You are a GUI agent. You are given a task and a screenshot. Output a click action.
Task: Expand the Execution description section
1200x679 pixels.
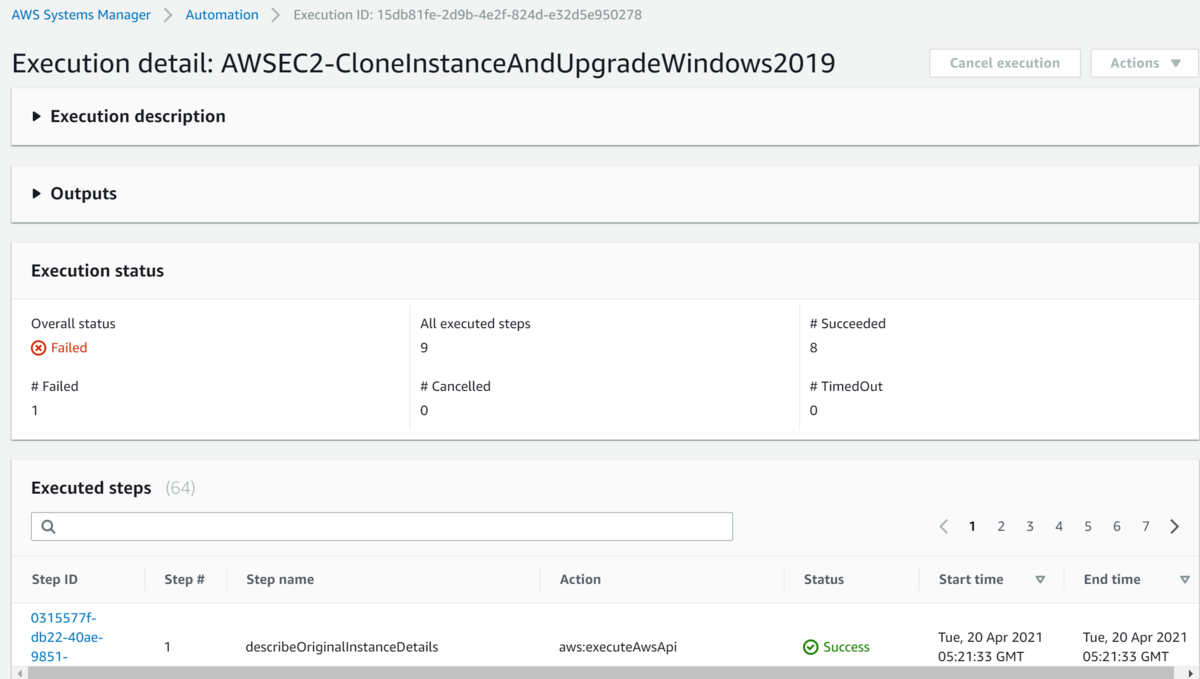[x=129, y=116]
